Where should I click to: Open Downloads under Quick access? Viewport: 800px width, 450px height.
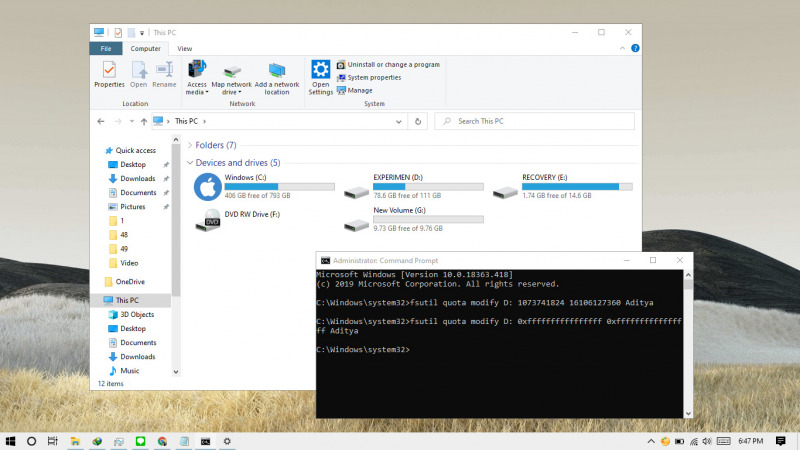click(132, 179)
